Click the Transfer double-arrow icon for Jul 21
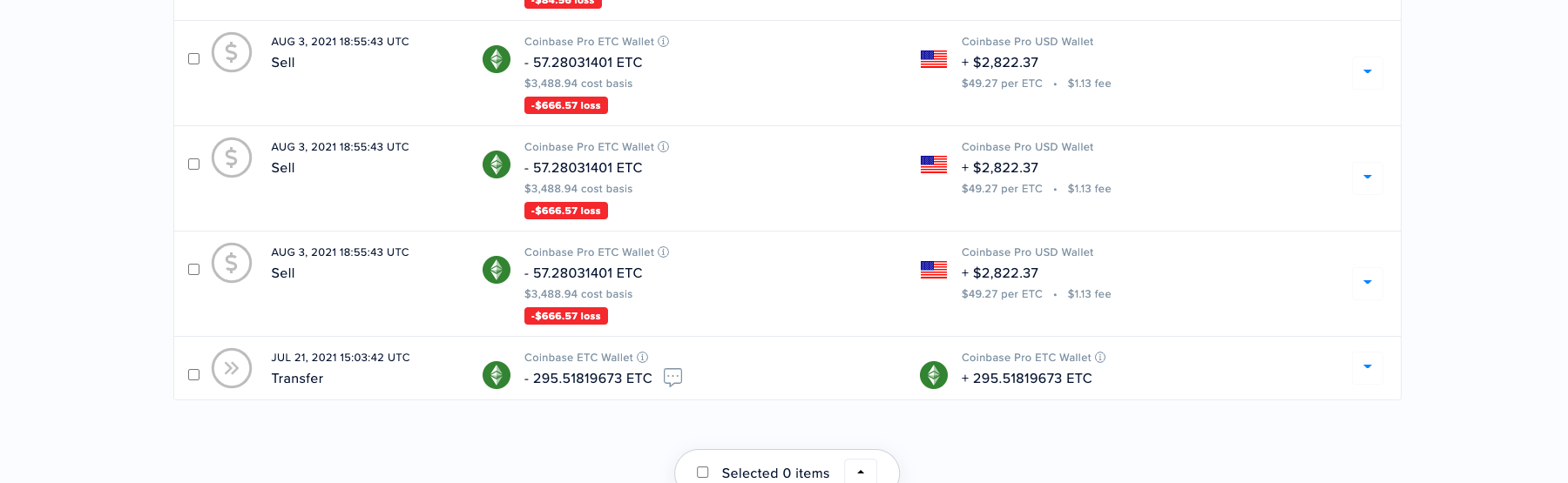Image resolution: width=1568 pixels, height=483 pixels. (x=232, y=368)
